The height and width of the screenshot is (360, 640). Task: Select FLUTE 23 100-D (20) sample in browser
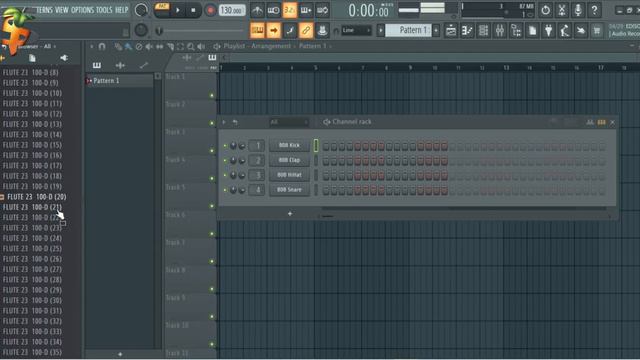pos(37,197)
